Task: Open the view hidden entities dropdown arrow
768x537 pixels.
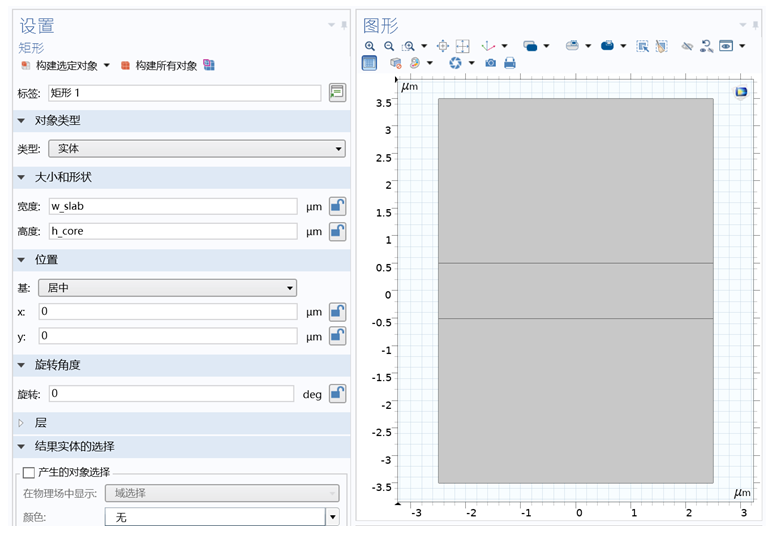Action: [742, 46]
